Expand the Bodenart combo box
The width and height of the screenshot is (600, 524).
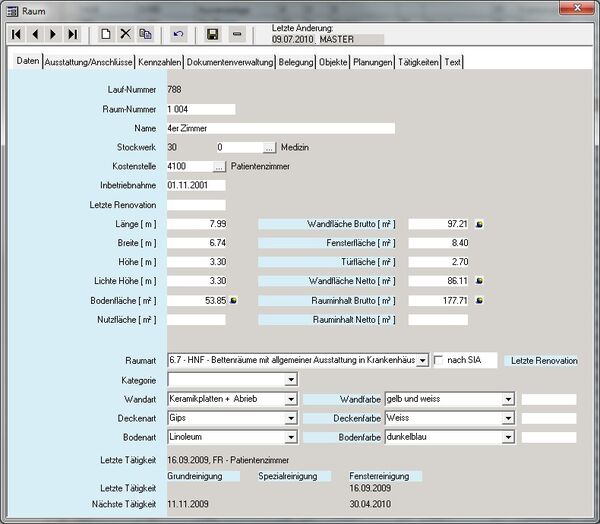(291, 437)
